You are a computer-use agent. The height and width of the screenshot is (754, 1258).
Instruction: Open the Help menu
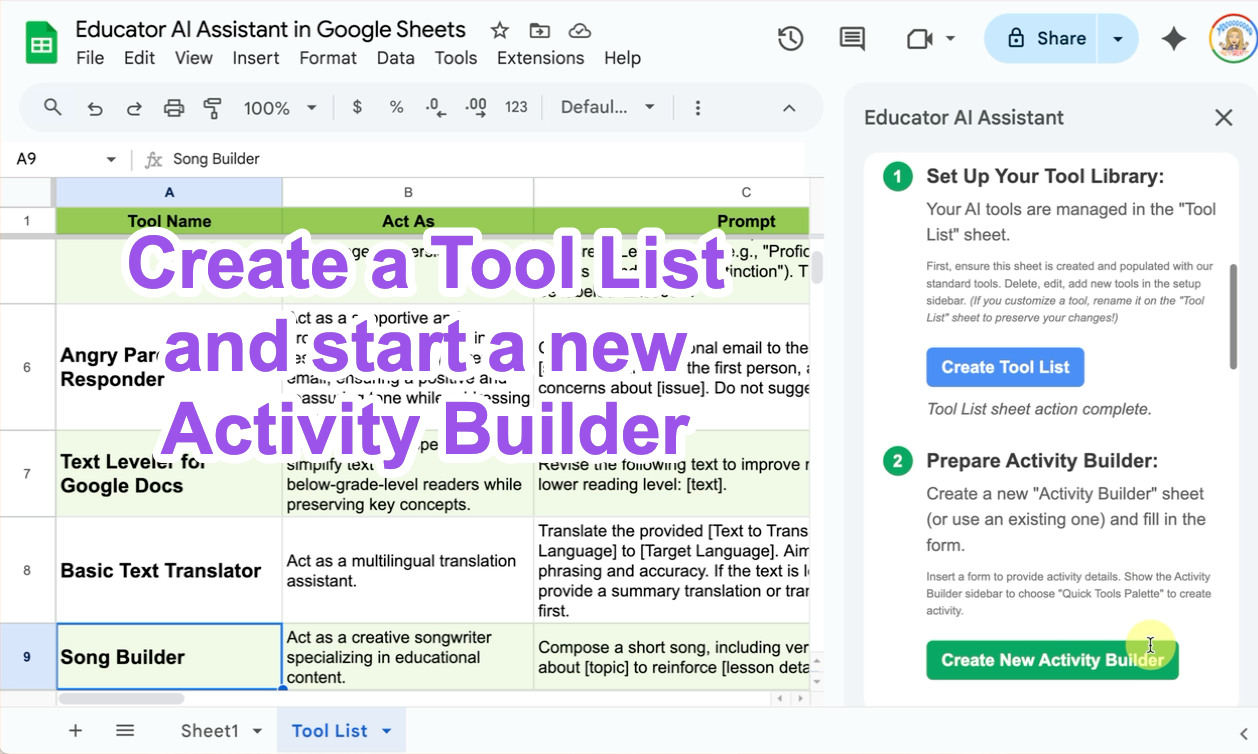[622, 58]
